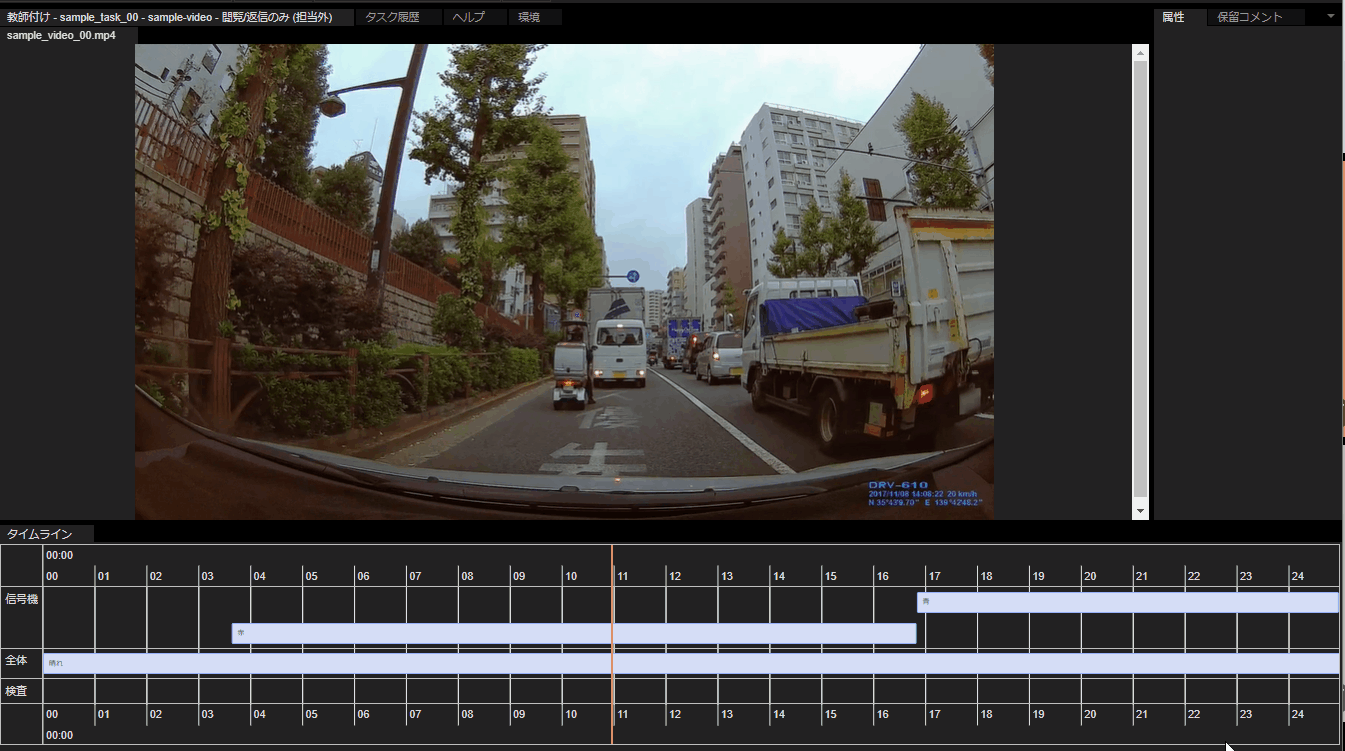Select the 晴れ annotation bar in 全体 row
The width and height of the screenshot is (1345, 751).
[x=691, y=663]
